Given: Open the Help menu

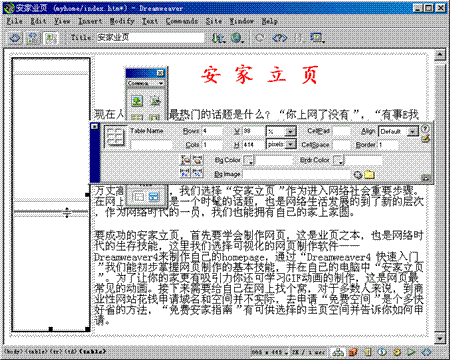Looking at the screenshot, I should 269,21.
